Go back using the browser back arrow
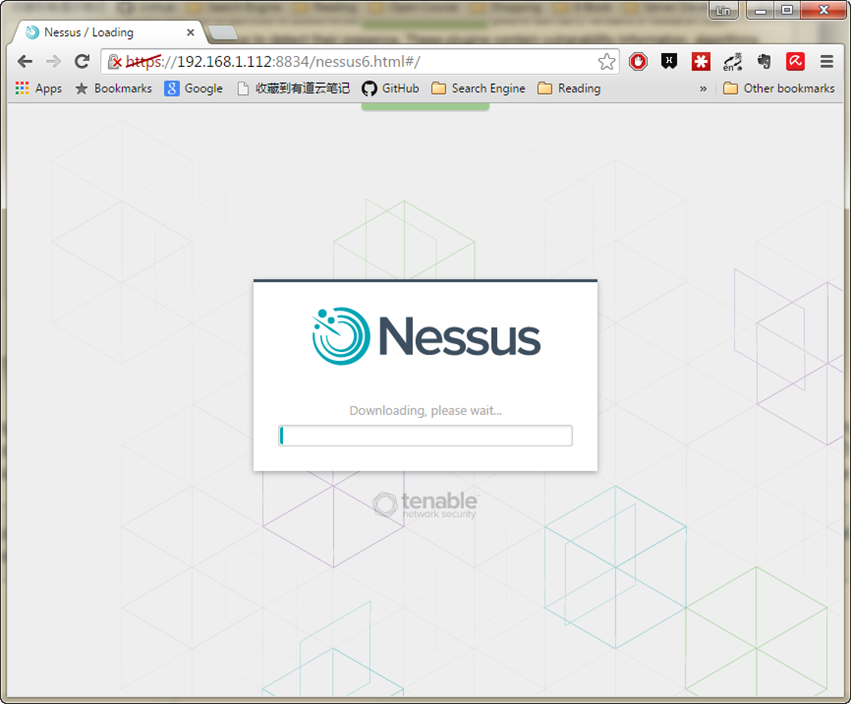This screenshot has height=704, width=851. click(x=25, y=61)
